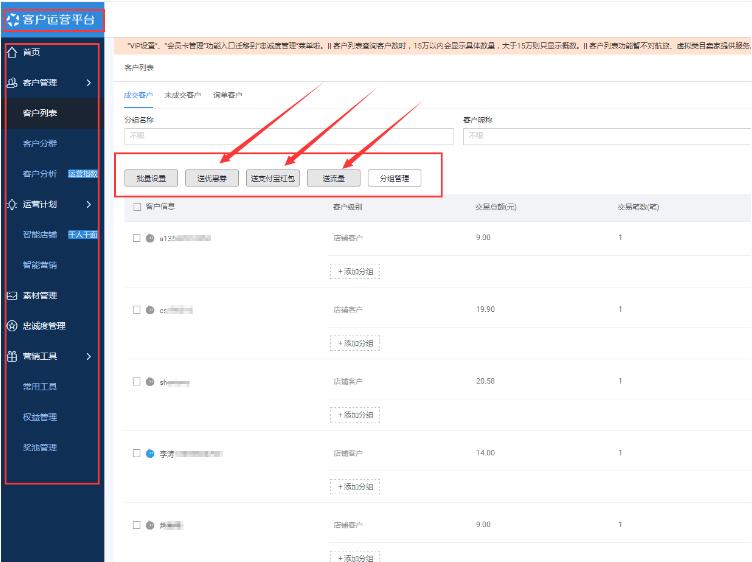Select the checkbox for customer 李芳

137,453
